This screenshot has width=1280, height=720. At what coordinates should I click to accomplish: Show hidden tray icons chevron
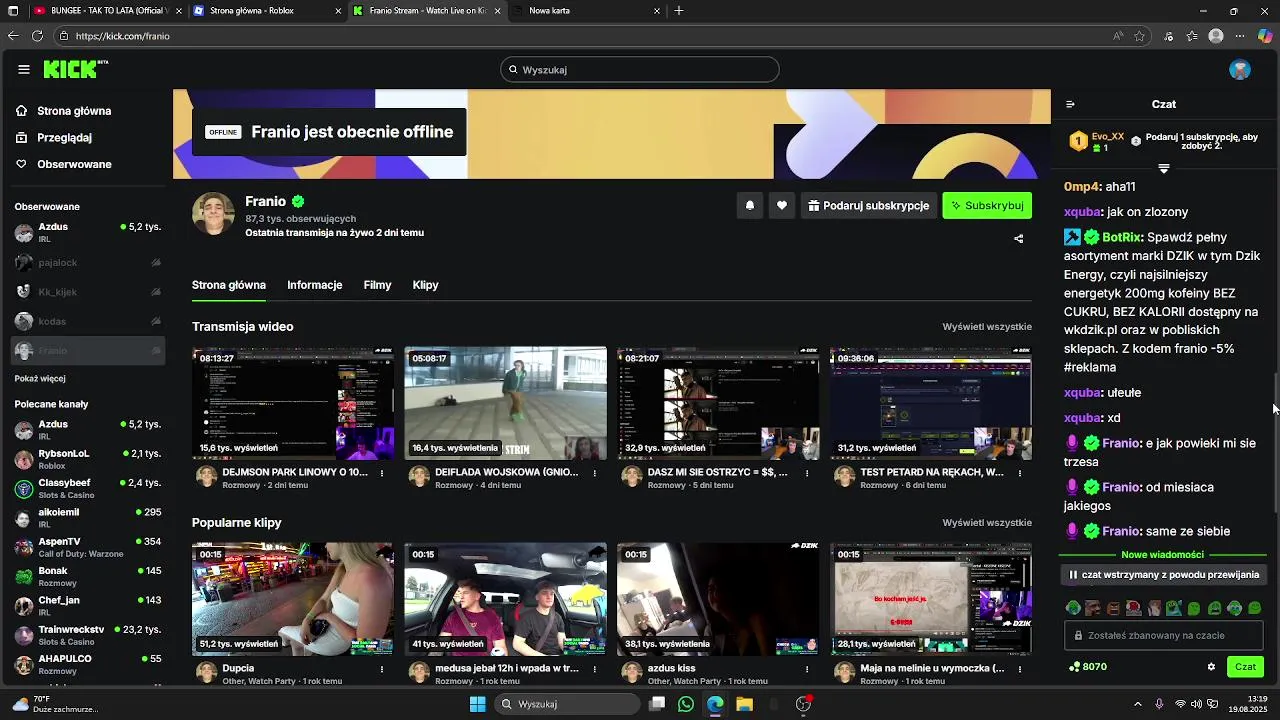click(1137, 704)
